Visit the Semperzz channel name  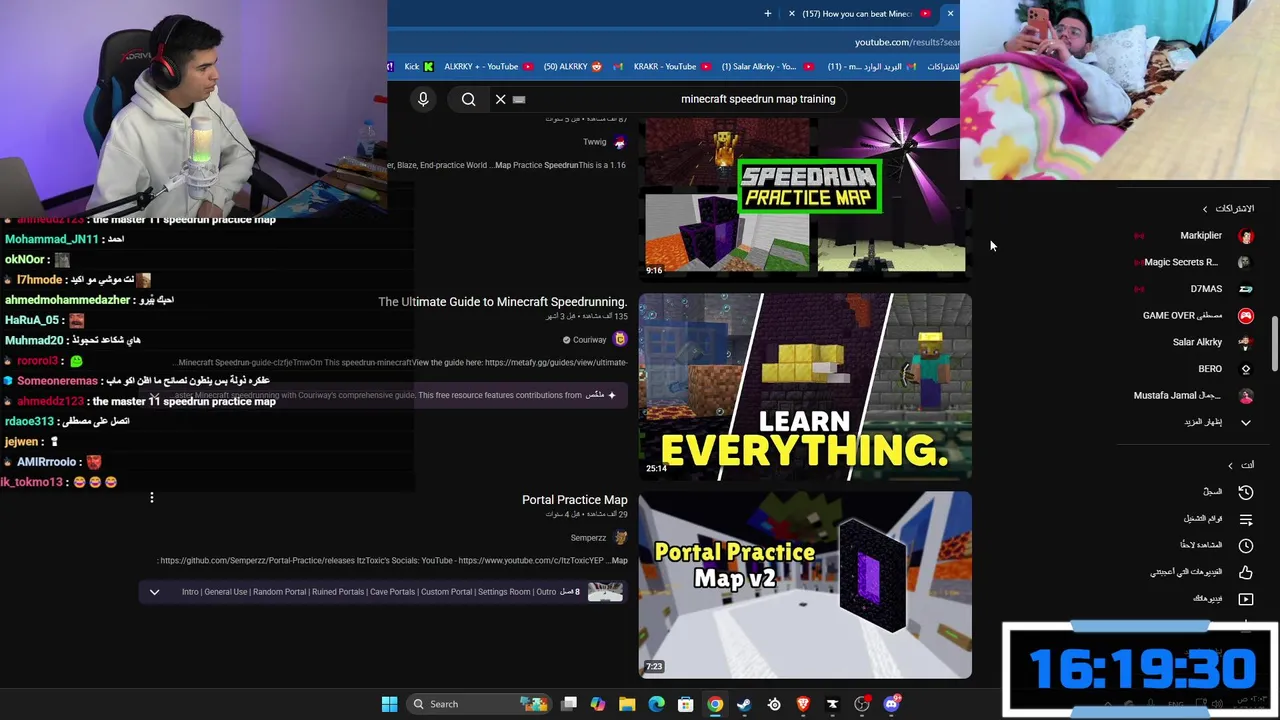coord(588,538)
